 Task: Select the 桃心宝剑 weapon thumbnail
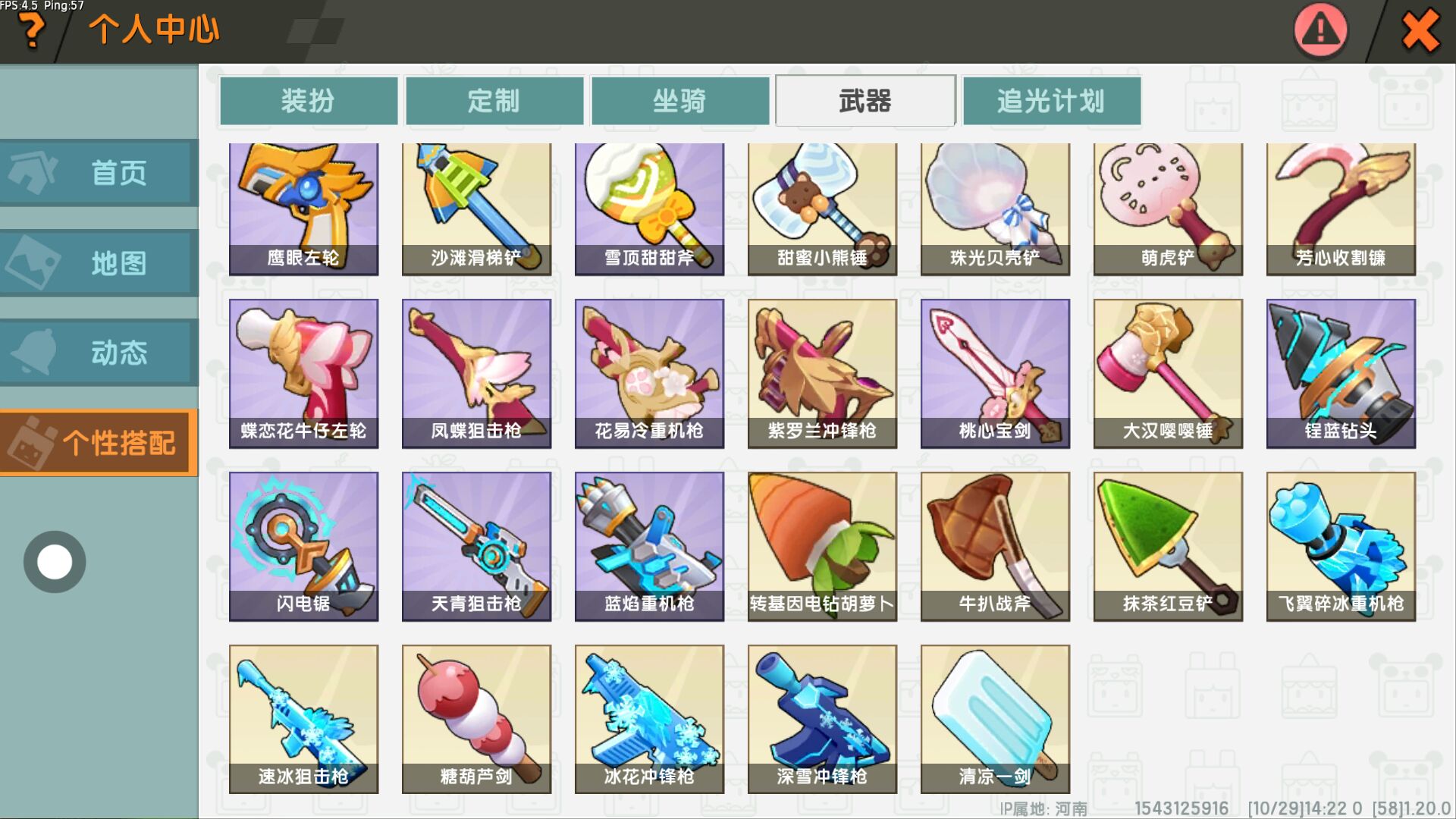click(995, 374)
